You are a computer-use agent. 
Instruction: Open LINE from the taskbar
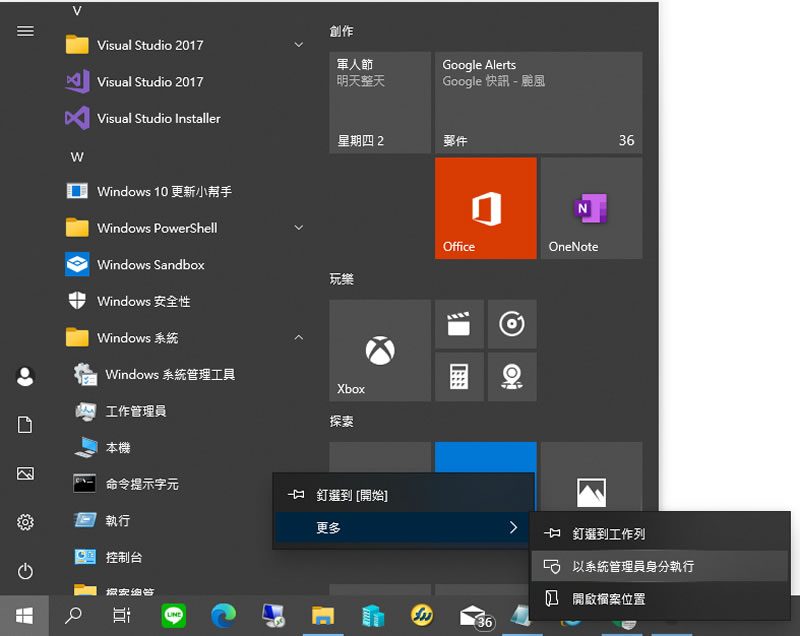(x=173, y=616)
